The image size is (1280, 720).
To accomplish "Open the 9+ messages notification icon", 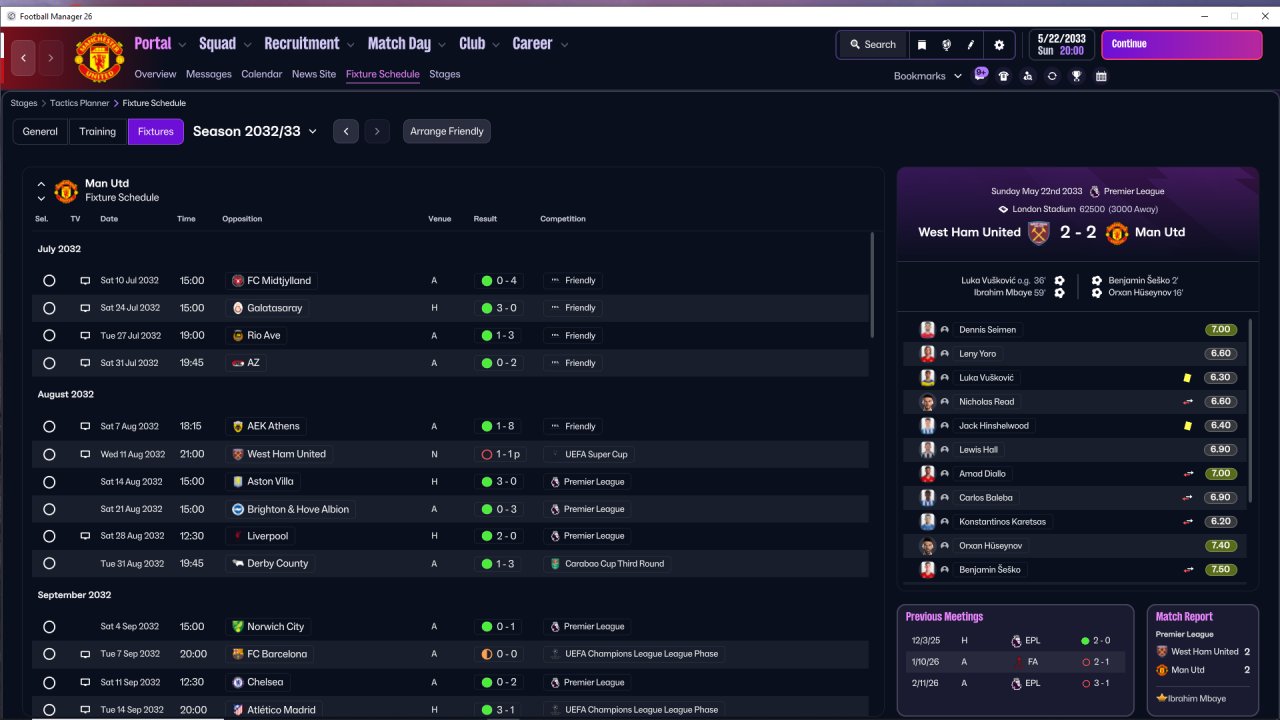I will pyautogui.click(x=980, y=75).
